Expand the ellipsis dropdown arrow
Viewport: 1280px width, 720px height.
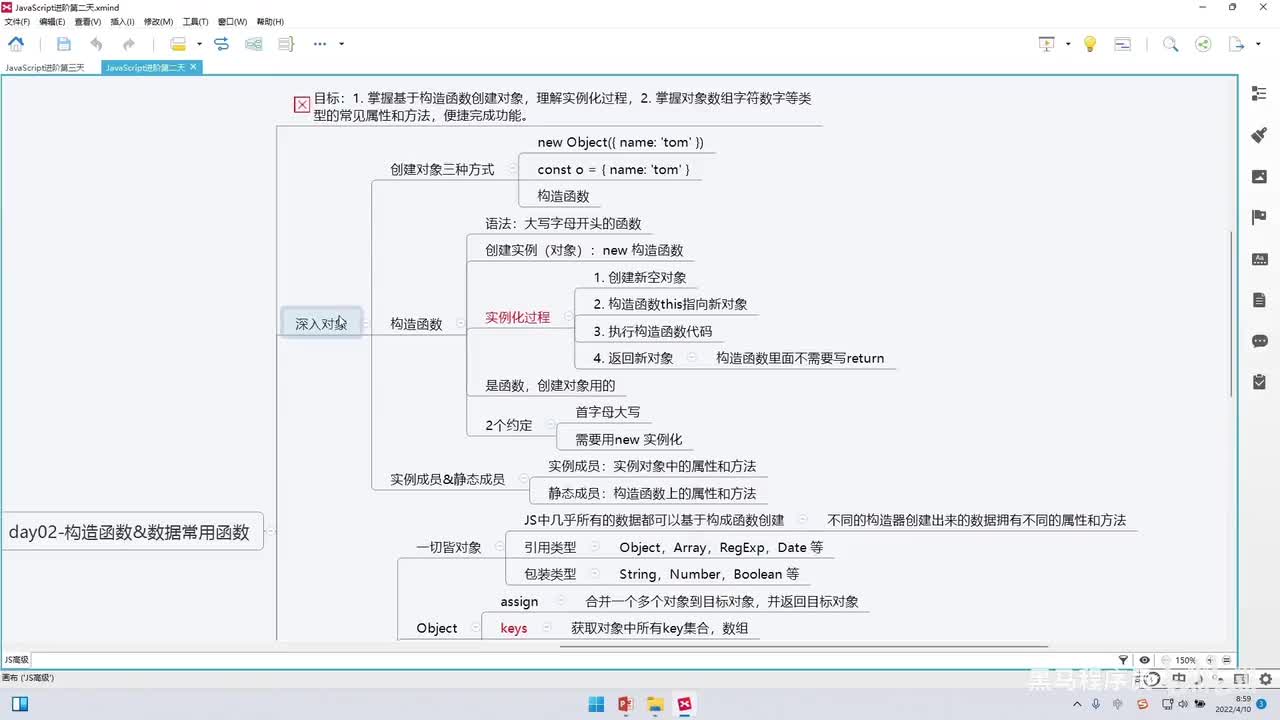(342, 44)
